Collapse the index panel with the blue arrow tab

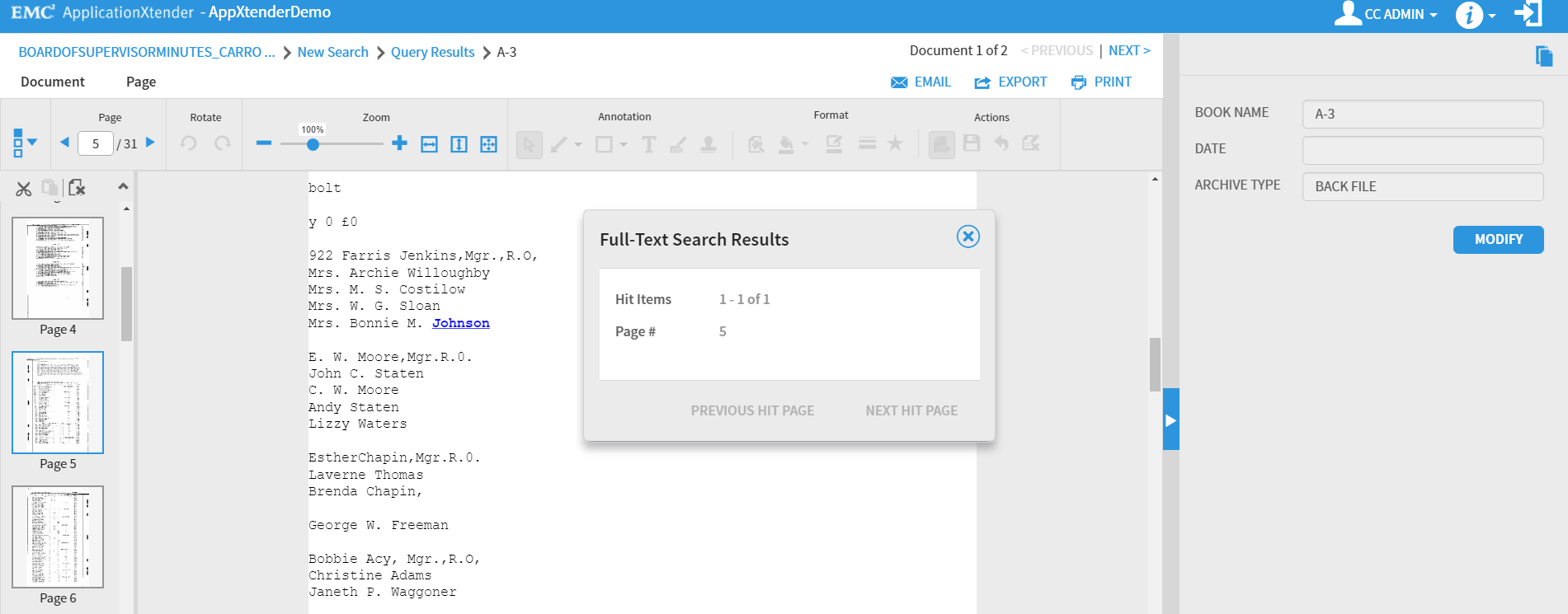coord(1171,419)
